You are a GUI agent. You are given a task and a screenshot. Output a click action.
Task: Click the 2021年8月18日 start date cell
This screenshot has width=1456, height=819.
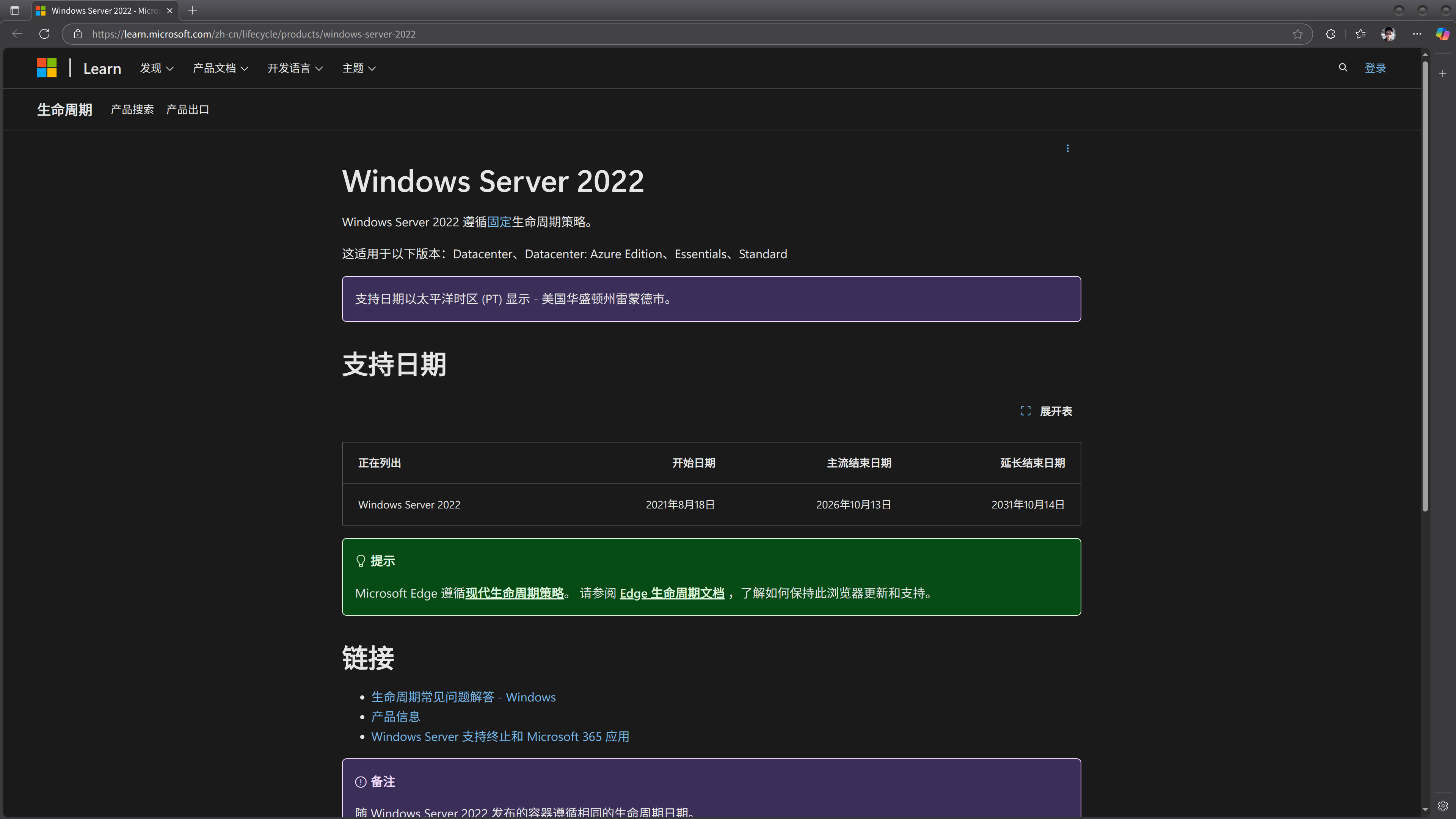(x=680, y=505)
